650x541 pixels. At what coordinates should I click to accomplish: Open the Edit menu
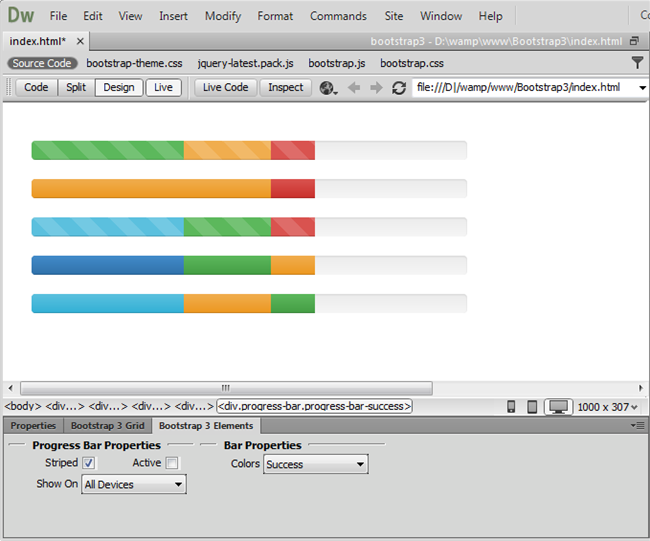pos(92,16)
